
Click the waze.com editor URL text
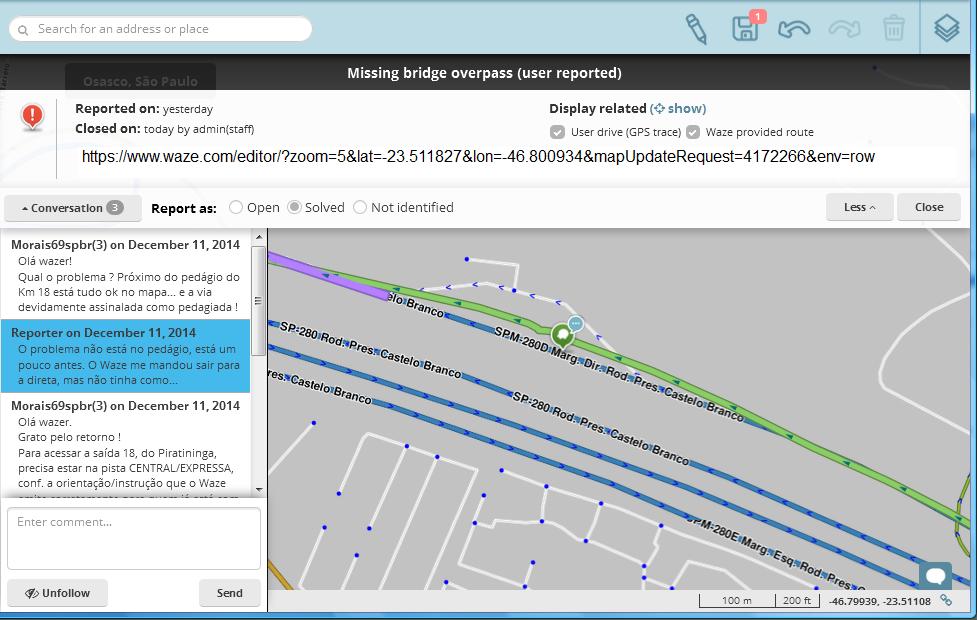coord(478,156)
